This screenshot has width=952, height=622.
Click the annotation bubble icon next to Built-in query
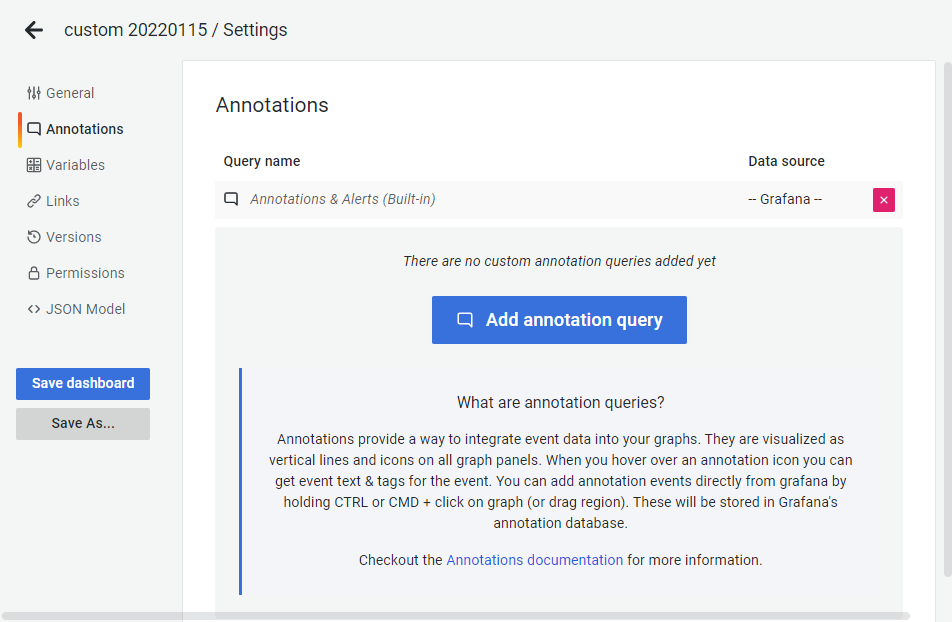[231, 199]
